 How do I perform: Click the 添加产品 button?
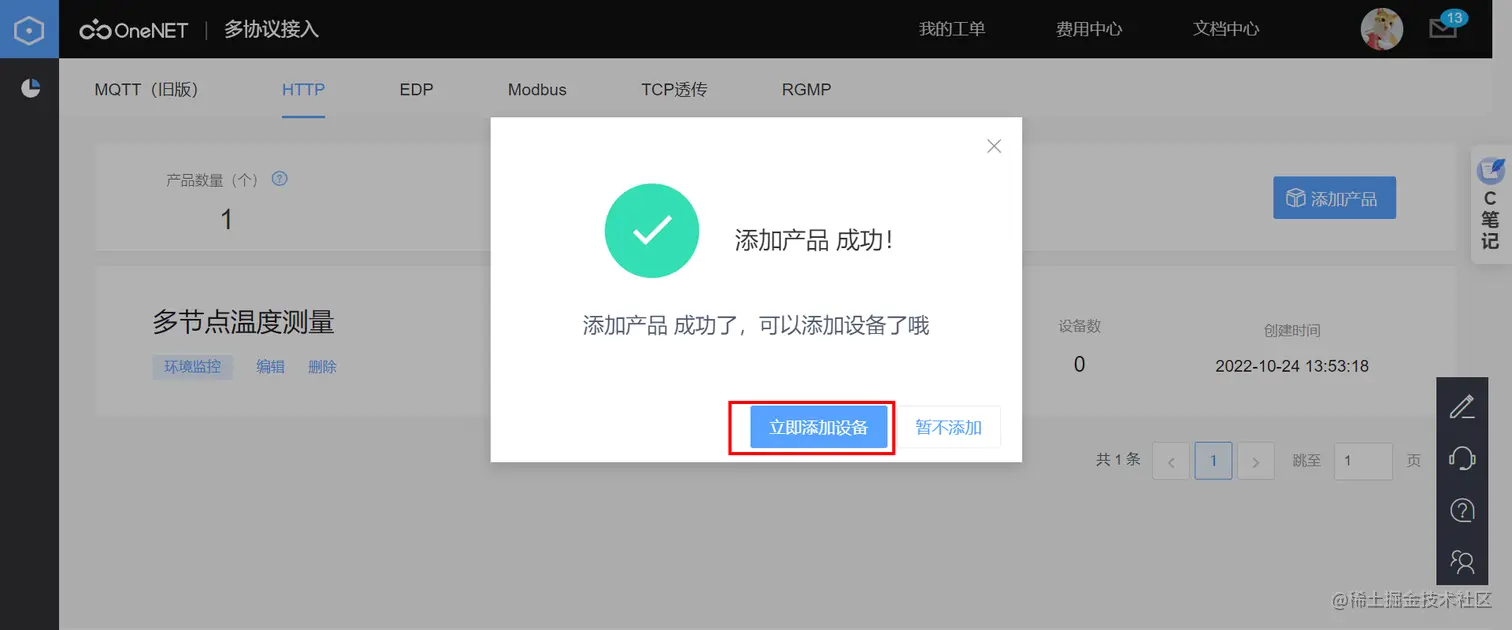(x=1334, y=198)
